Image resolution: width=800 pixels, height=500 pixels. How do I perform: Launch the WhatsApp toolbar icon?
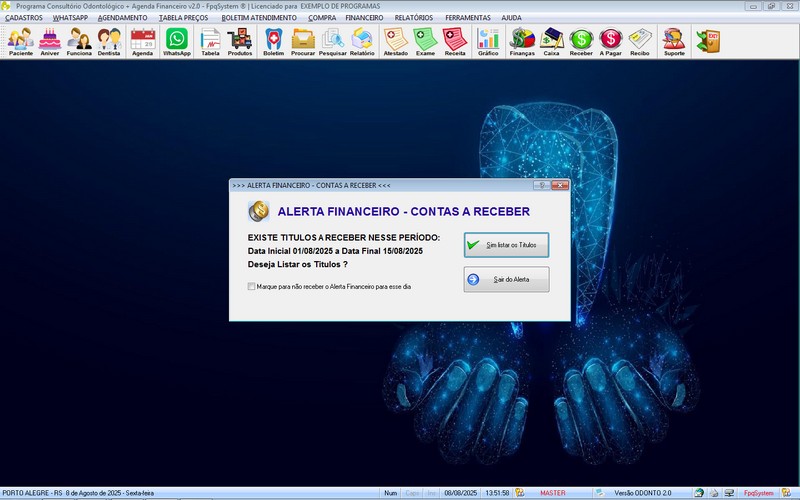coord(177,42)
